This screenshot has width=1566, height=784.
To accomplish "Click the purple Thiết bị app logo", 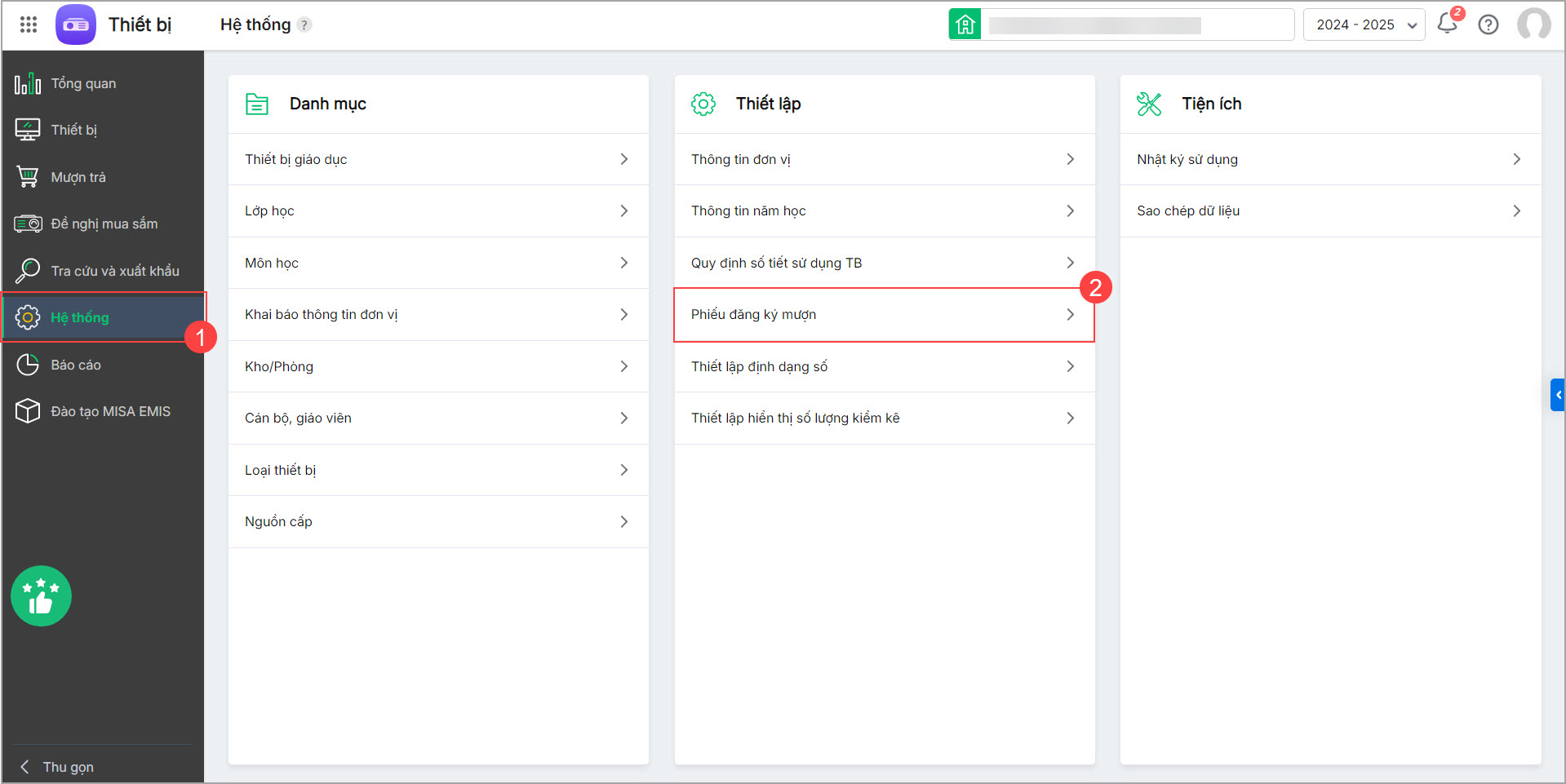I will pos(76,24).
